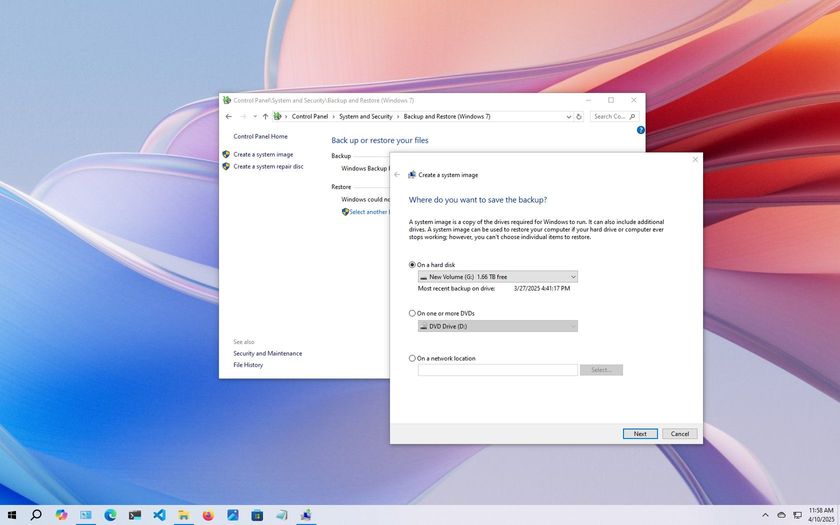Screen dimensions: 840x525
Task: Click the Next button in the wizard
Action: [x=640, y=434]
